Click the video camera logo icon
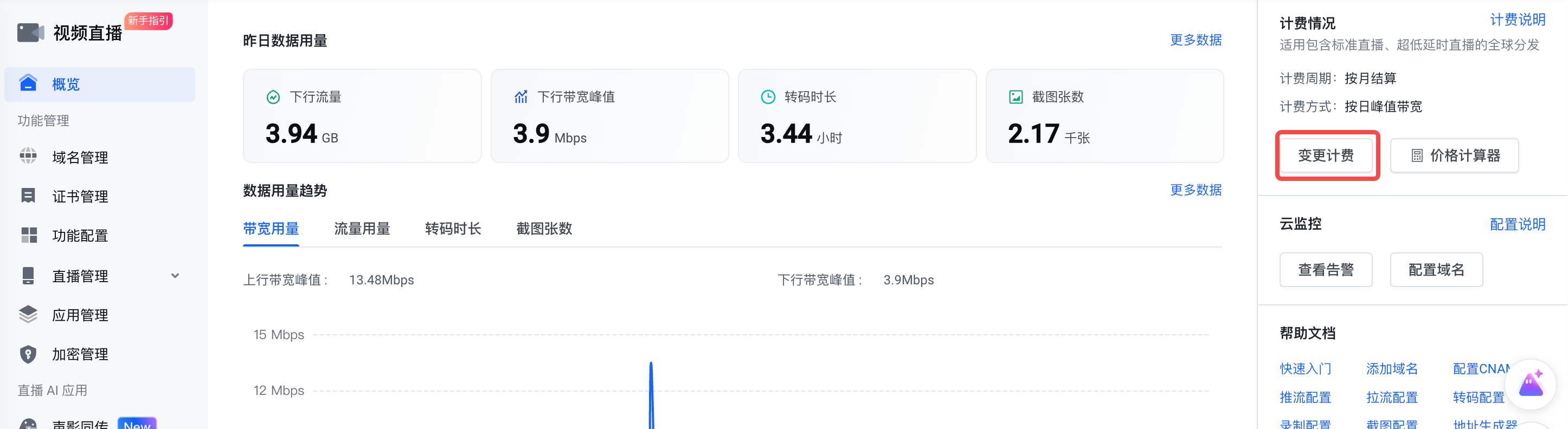1568x429 pixels. click(30, 33)
